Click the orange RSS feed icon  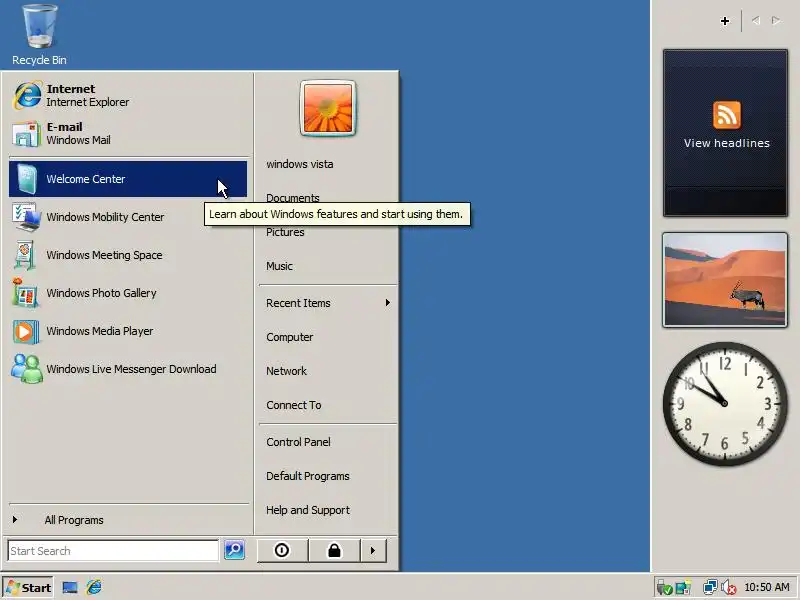(727, 115)
